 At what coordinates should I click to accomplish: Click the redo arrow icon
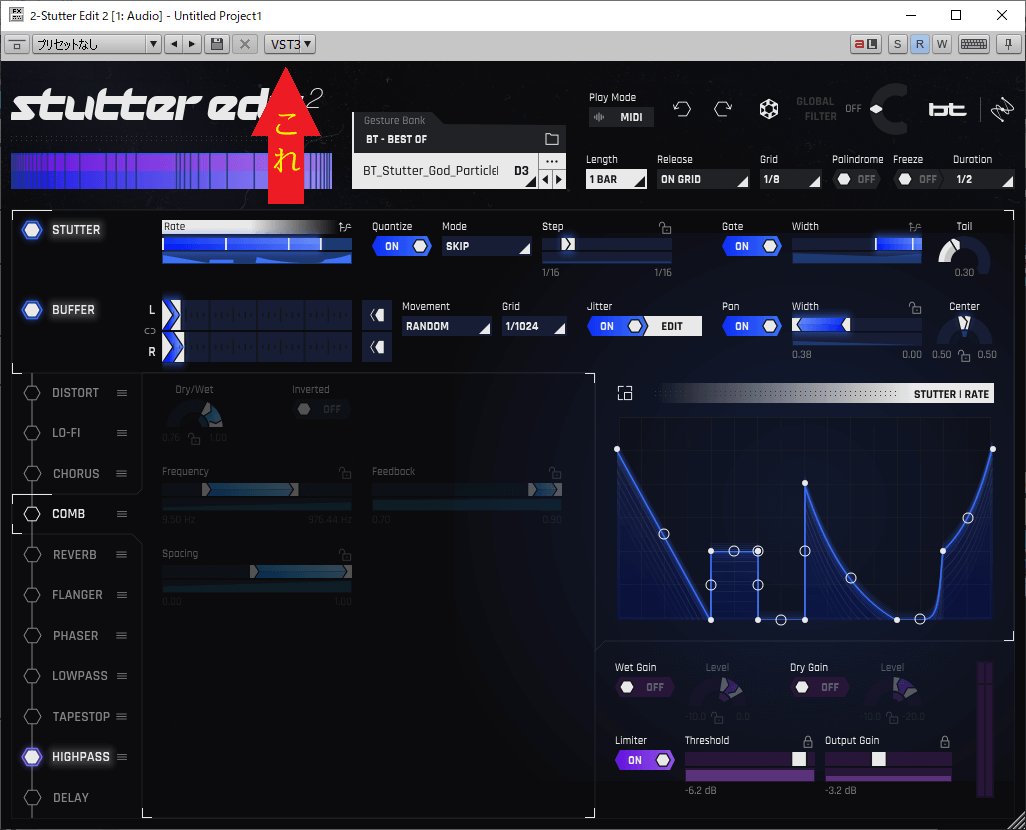click(x=723, y=109)
